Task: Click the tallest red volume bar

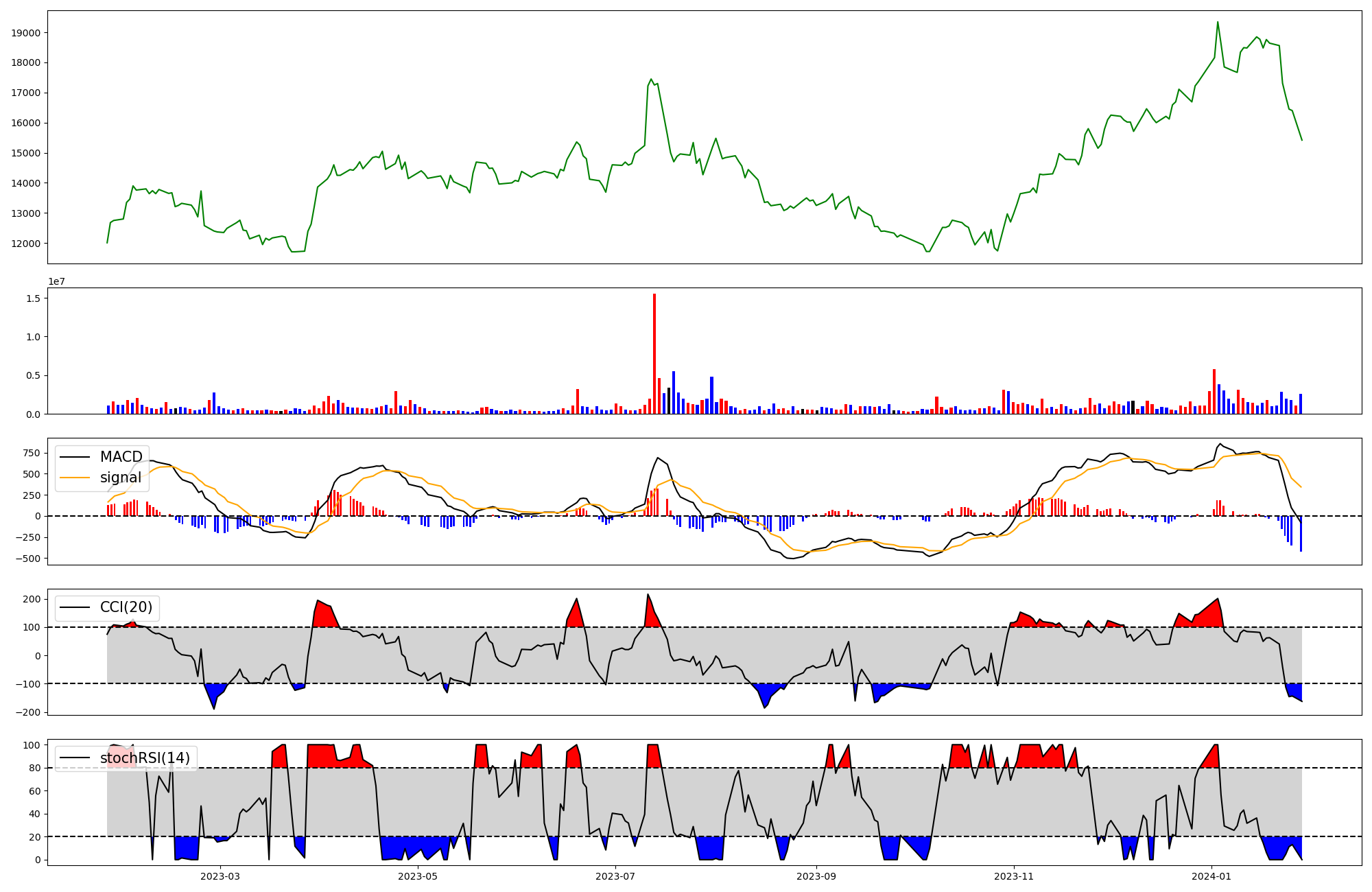Action: [x=654, y=353]
